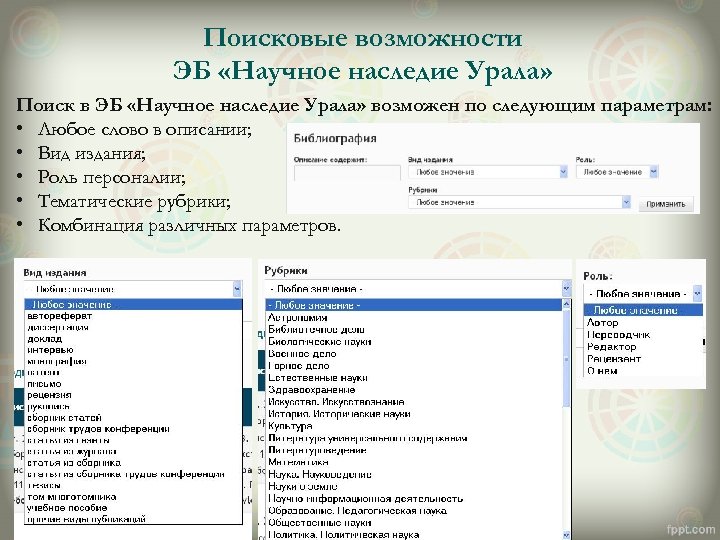Image resolution: width=720 pixels, height=540 pixels.
Task: Choose 'Переводчик' role
Action: 643,335
